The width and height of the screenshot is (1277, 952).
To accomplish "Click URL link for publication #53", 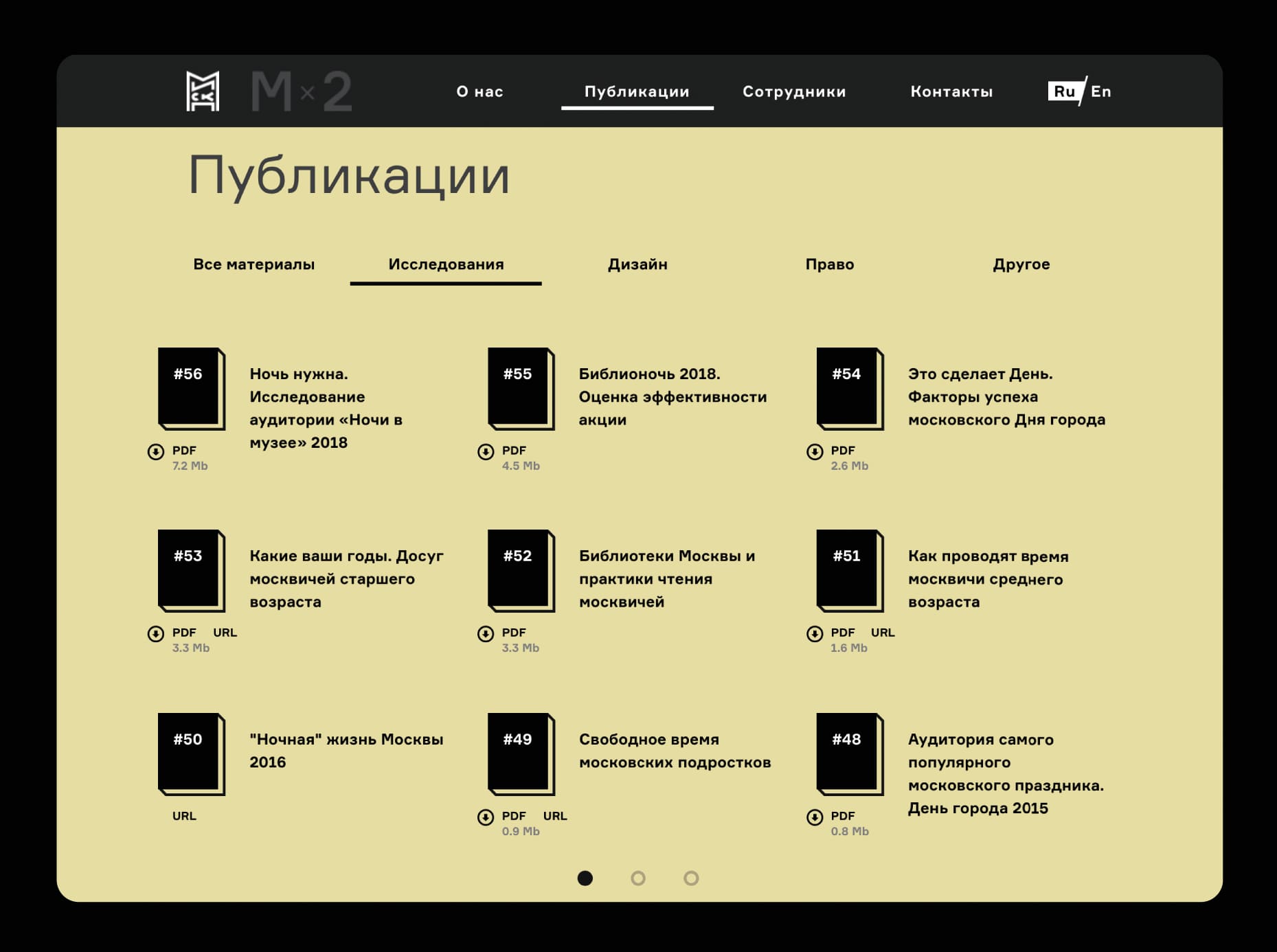I will coord(225,633).
